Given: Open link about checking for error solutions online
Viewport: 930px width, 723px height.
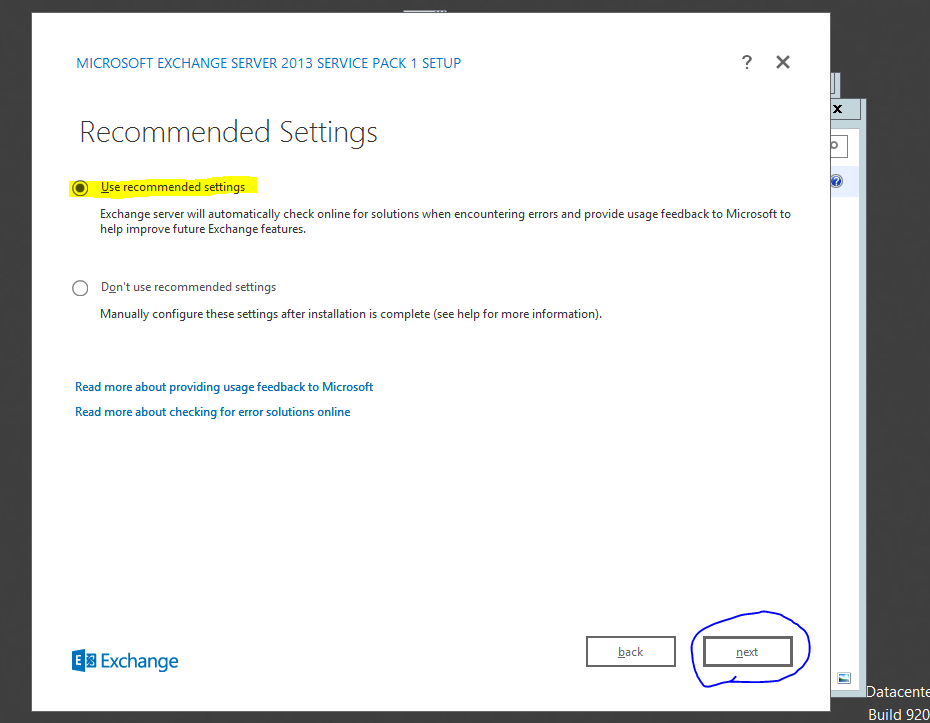Looking at the screenshot, I should tap(212, 412).
